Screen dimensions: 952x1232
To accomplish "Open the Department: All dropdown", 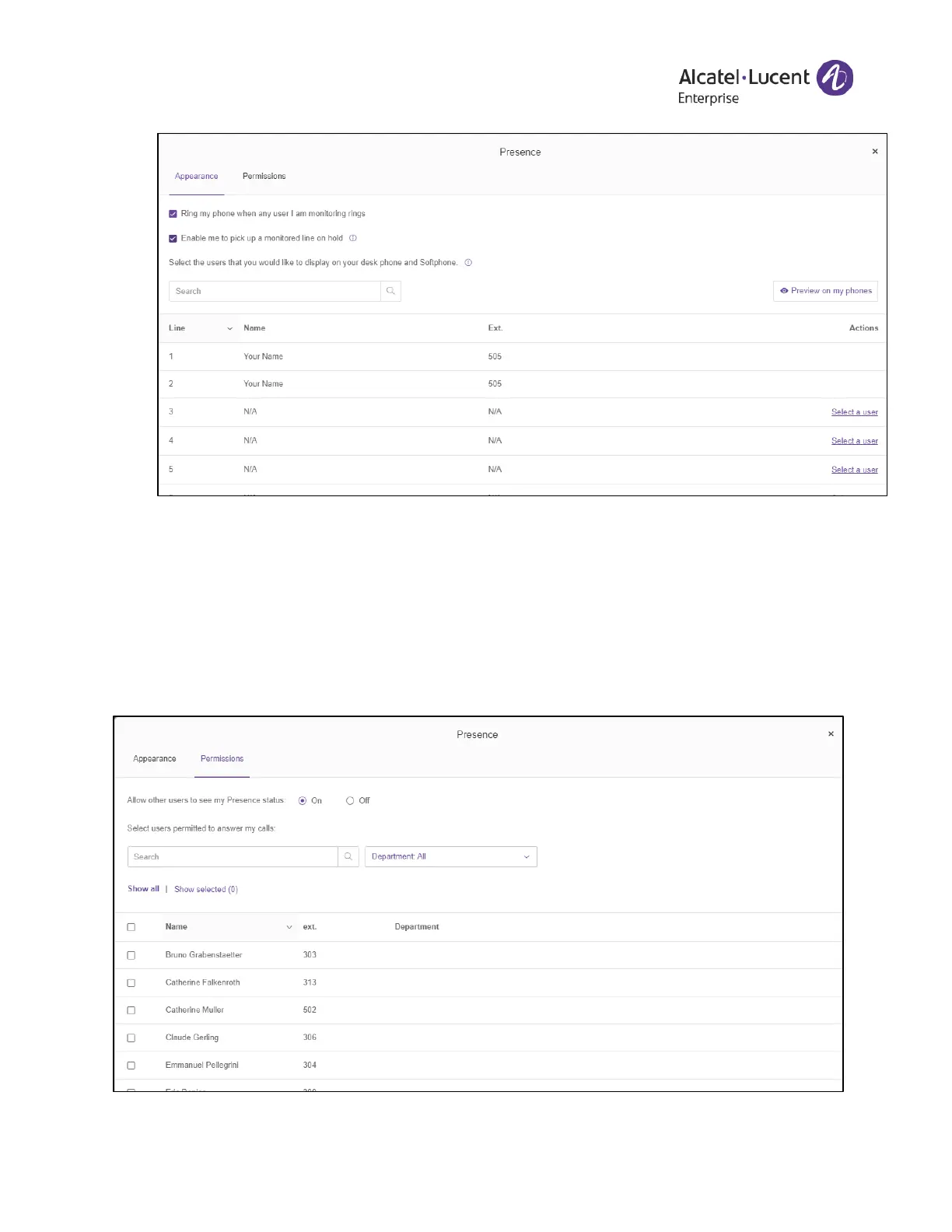I will coord(450,856).
